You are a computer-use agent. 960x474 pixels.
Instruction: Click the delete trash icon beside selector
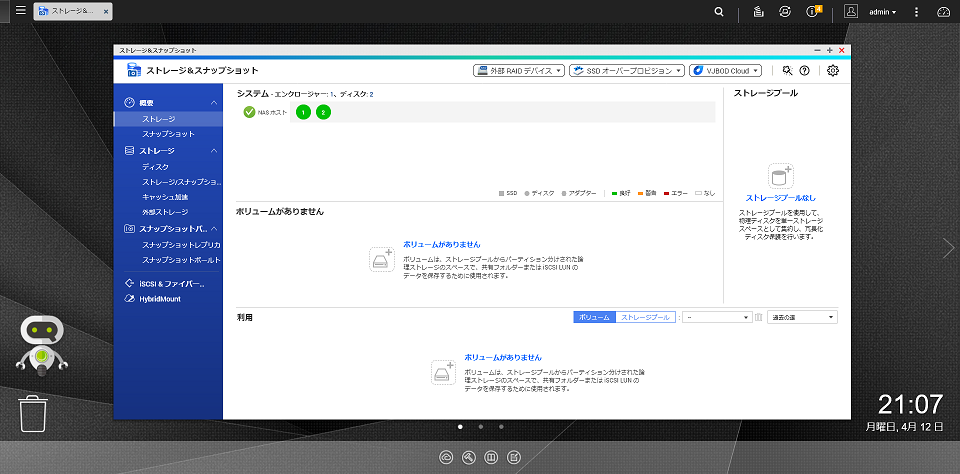pyautogui.click(x=759, y=317)
